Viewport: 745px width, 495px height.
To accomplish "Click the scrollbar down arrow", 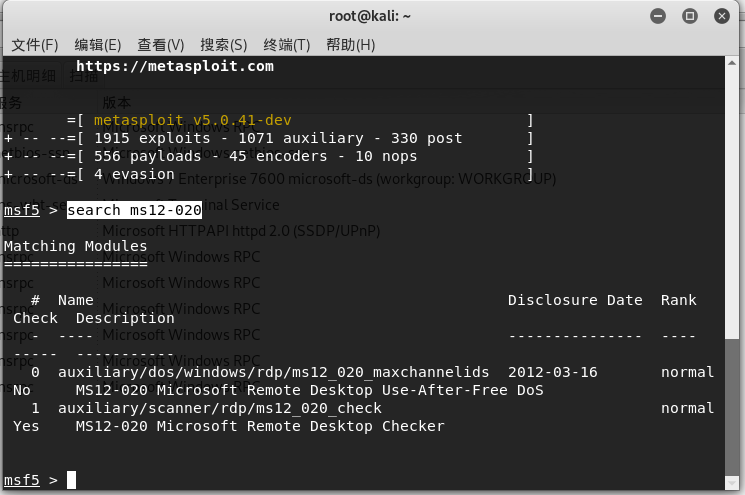I will click(732, 483).
